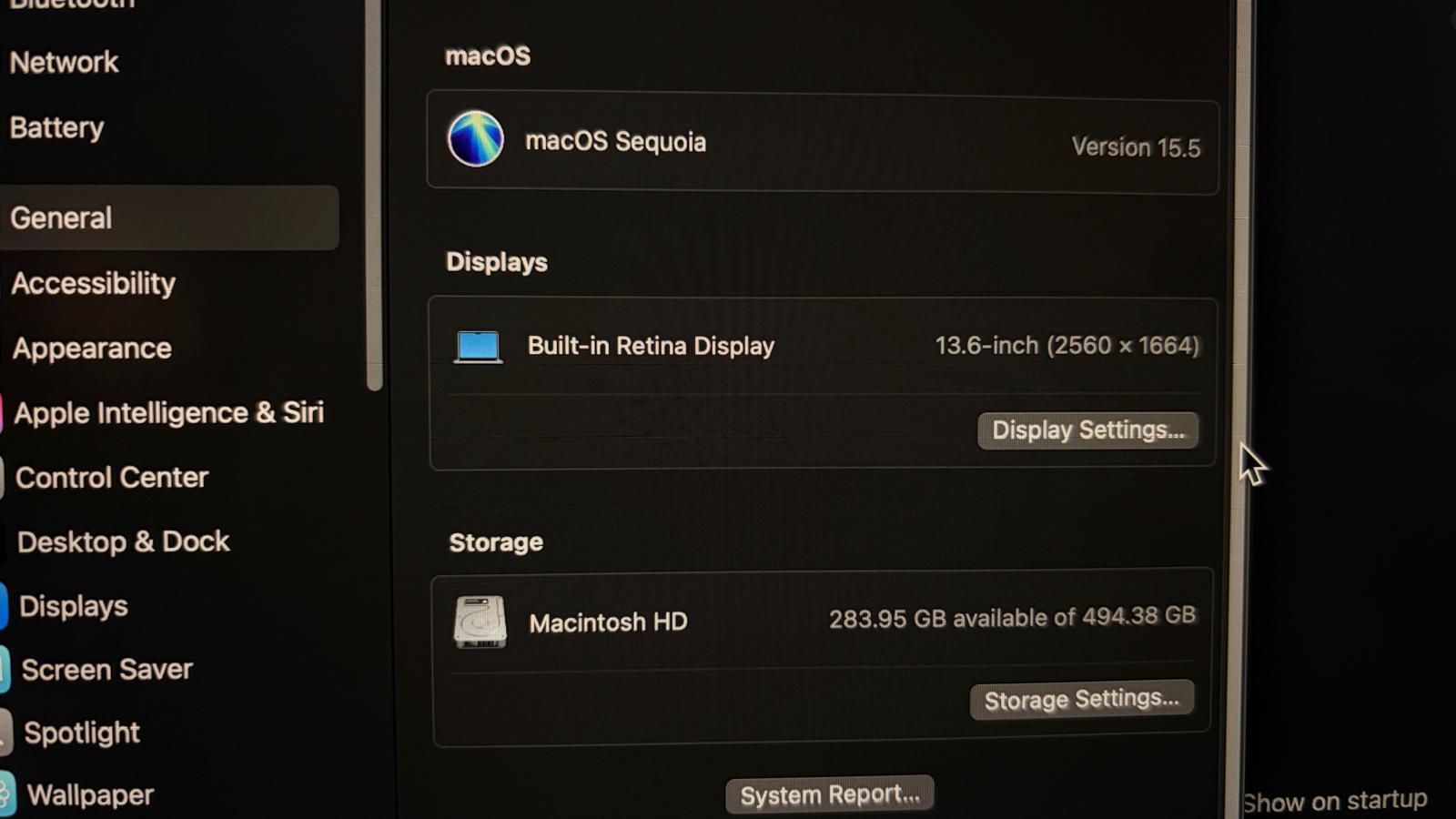Go to Apple Intelligence & Siri settings

tap(168, 413)
